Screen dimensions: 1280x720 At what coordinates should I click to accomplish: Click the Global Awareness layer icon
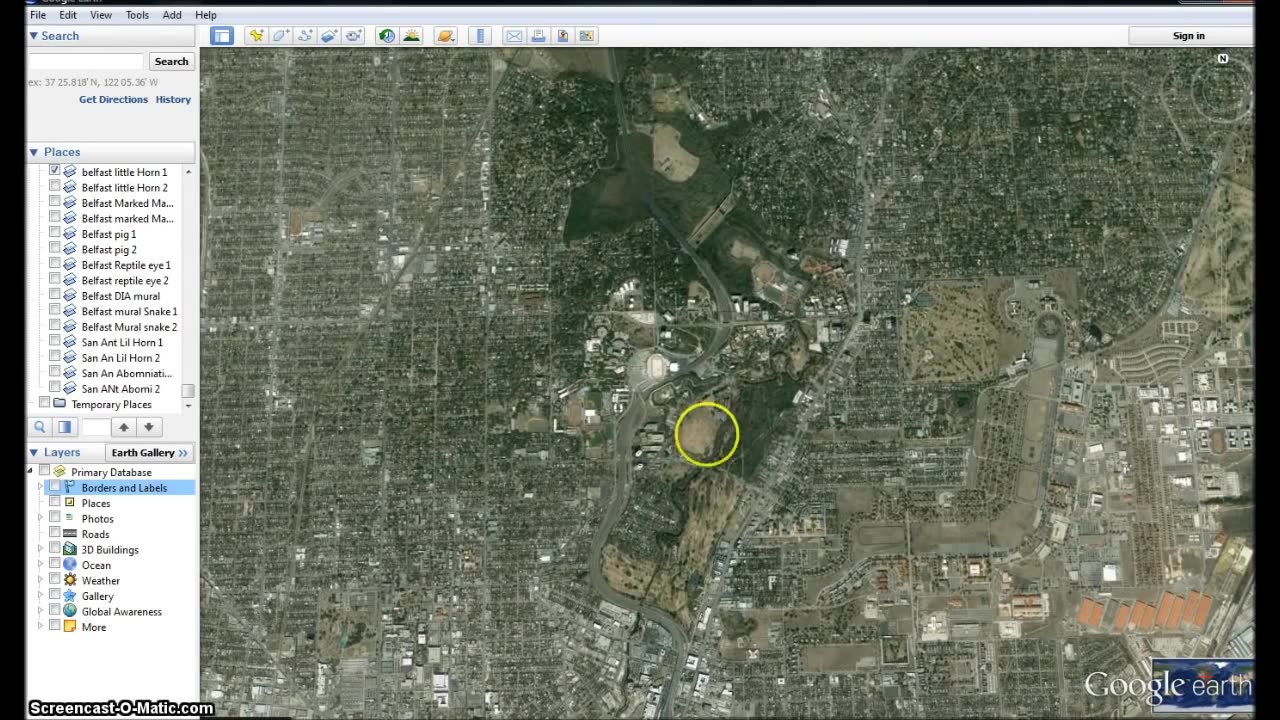click(70, 611)
